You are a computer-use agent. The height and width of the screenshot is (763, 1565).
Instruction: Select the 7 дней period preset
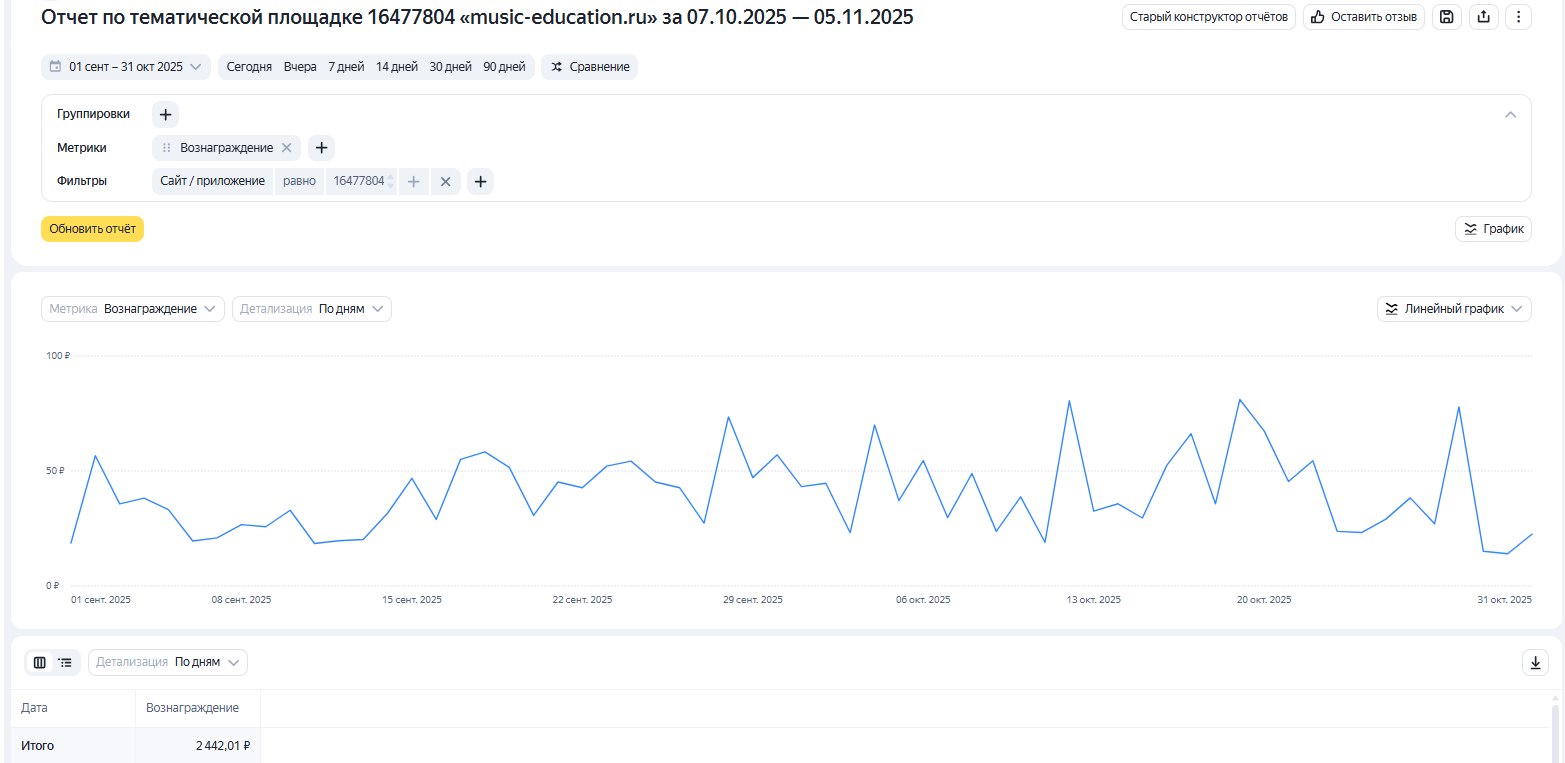point(346,67)
